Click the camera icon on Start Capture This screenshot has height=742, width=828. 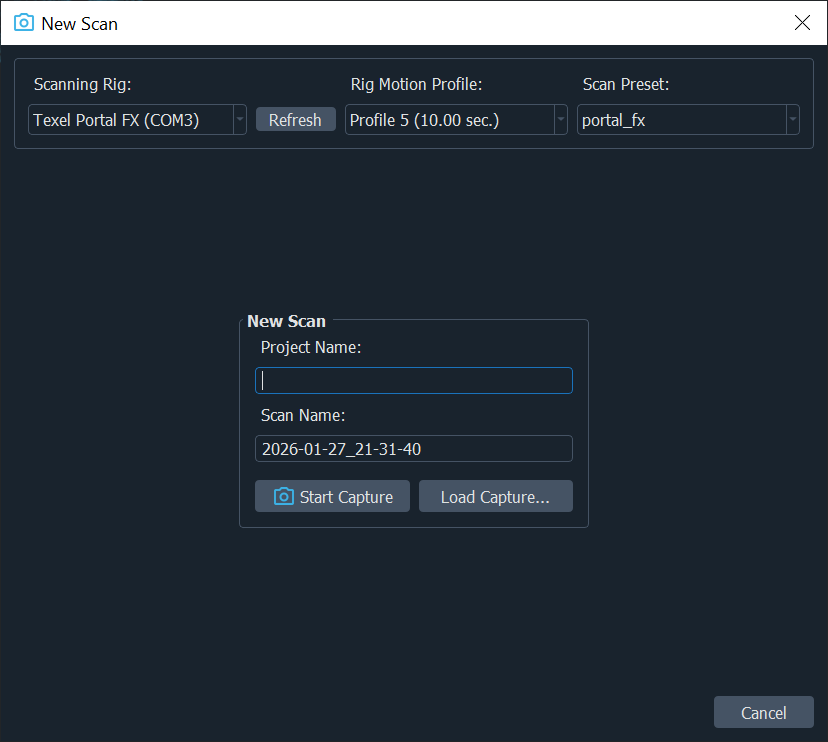pos(284,497)
